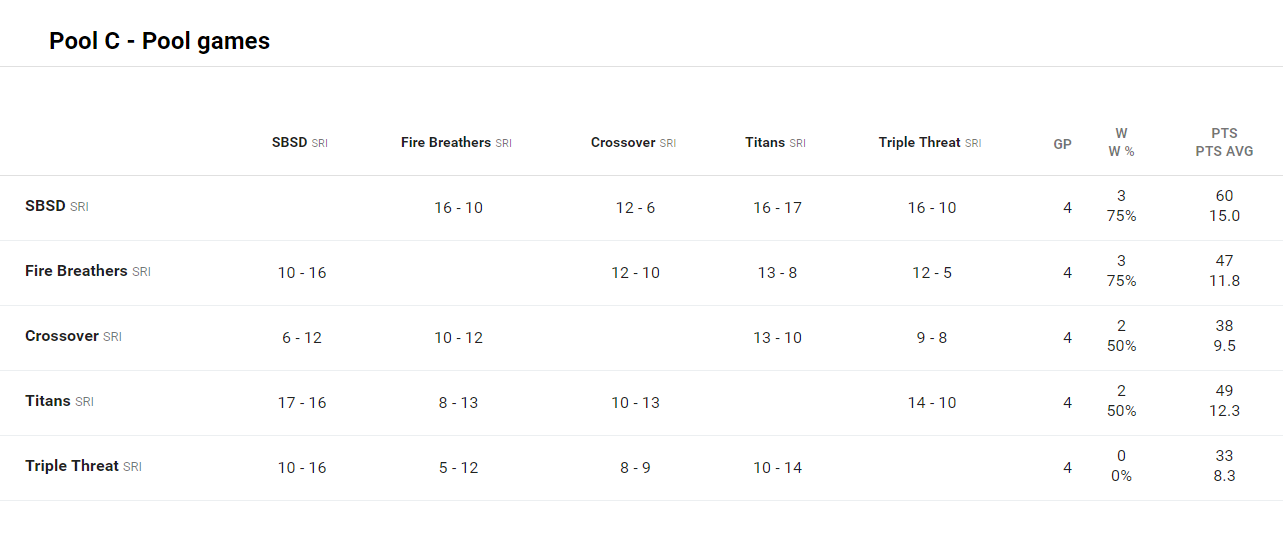
Task: Open Fire Breathers team in left column
Action: (x=76, y=271)
